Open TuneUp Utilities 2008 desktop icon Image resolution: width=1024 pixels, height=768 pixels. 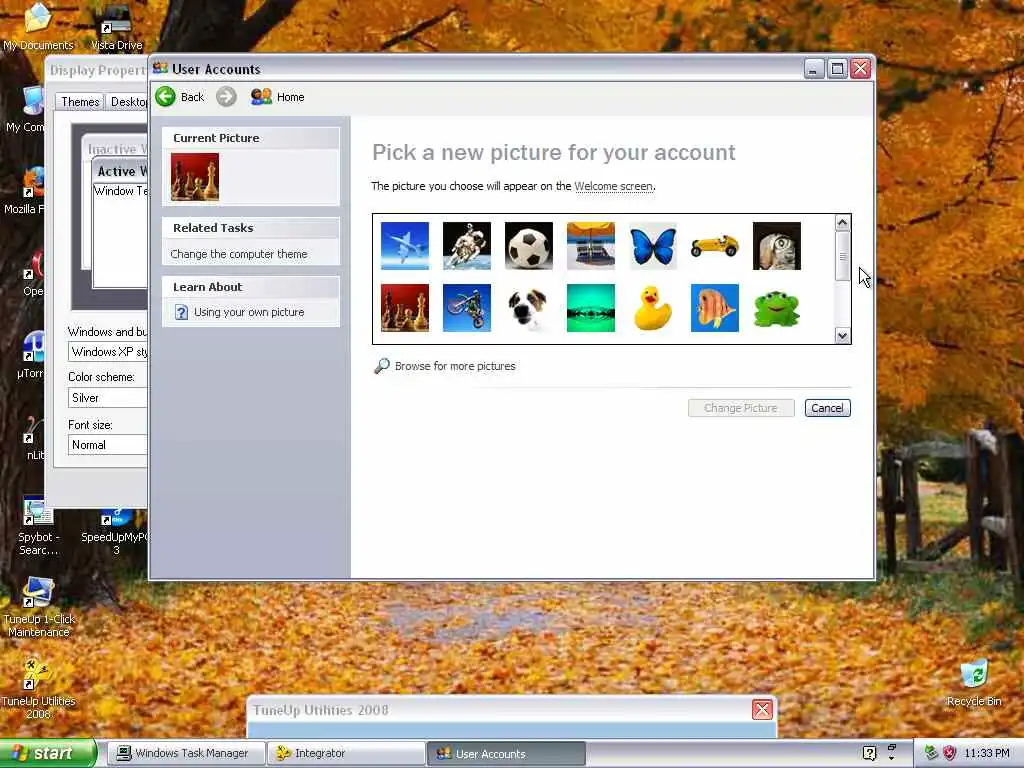pos(38,689)
